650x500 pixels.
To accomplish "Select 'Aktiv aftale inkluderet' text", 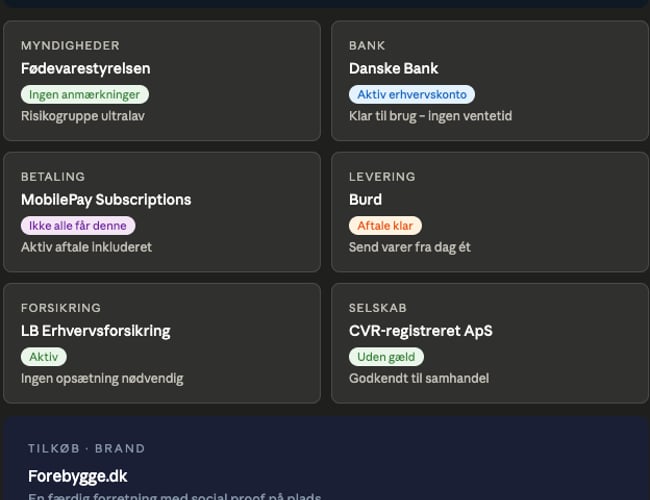I will [x=86, y=247].
